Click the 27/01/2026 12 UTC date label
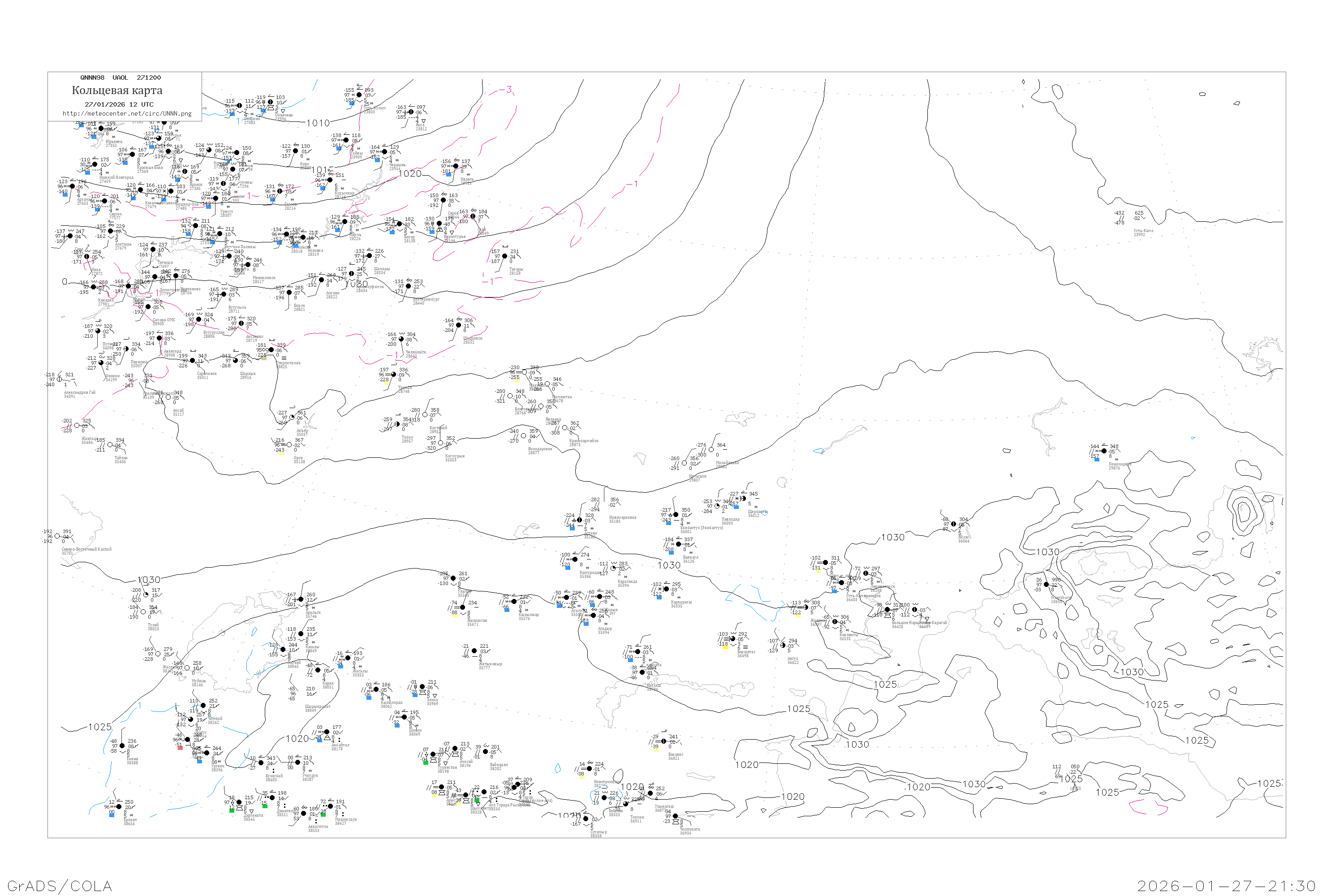The width and height of the screenshot is (1344, 896). tap(119, 104)
